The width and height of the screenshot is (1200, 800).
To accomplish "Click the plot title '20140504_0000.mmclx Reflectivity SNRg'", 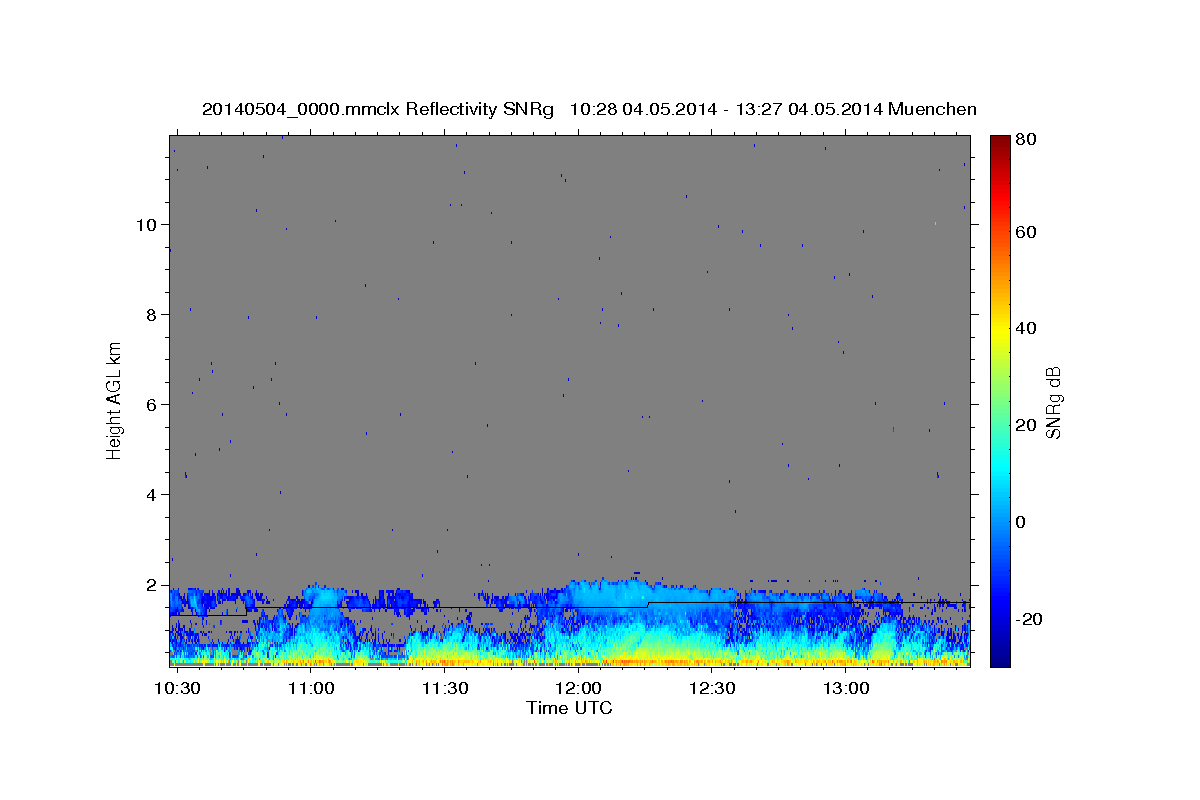I will [x=378, y=109].
